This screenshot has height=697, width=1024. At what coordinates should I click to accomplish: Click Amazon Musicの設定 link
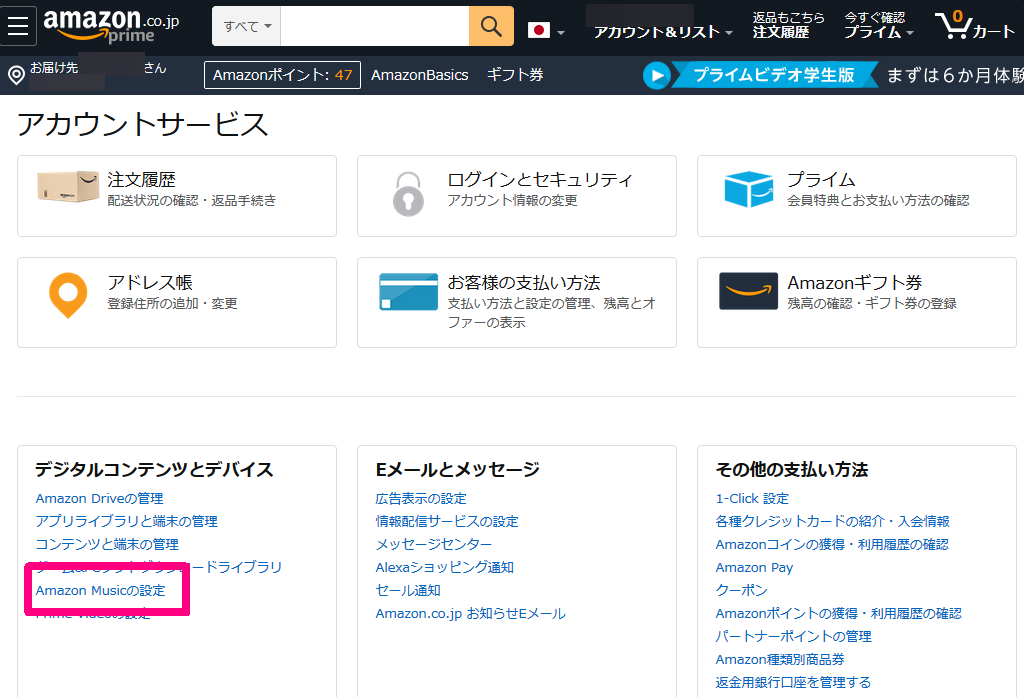pos(101,591)
